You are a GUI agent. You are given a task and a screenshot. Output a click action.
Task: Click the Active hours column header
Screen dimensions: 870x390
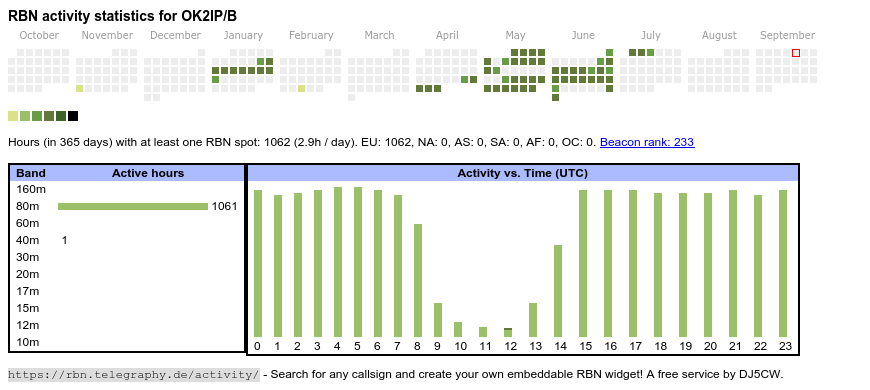coord(148,173)
